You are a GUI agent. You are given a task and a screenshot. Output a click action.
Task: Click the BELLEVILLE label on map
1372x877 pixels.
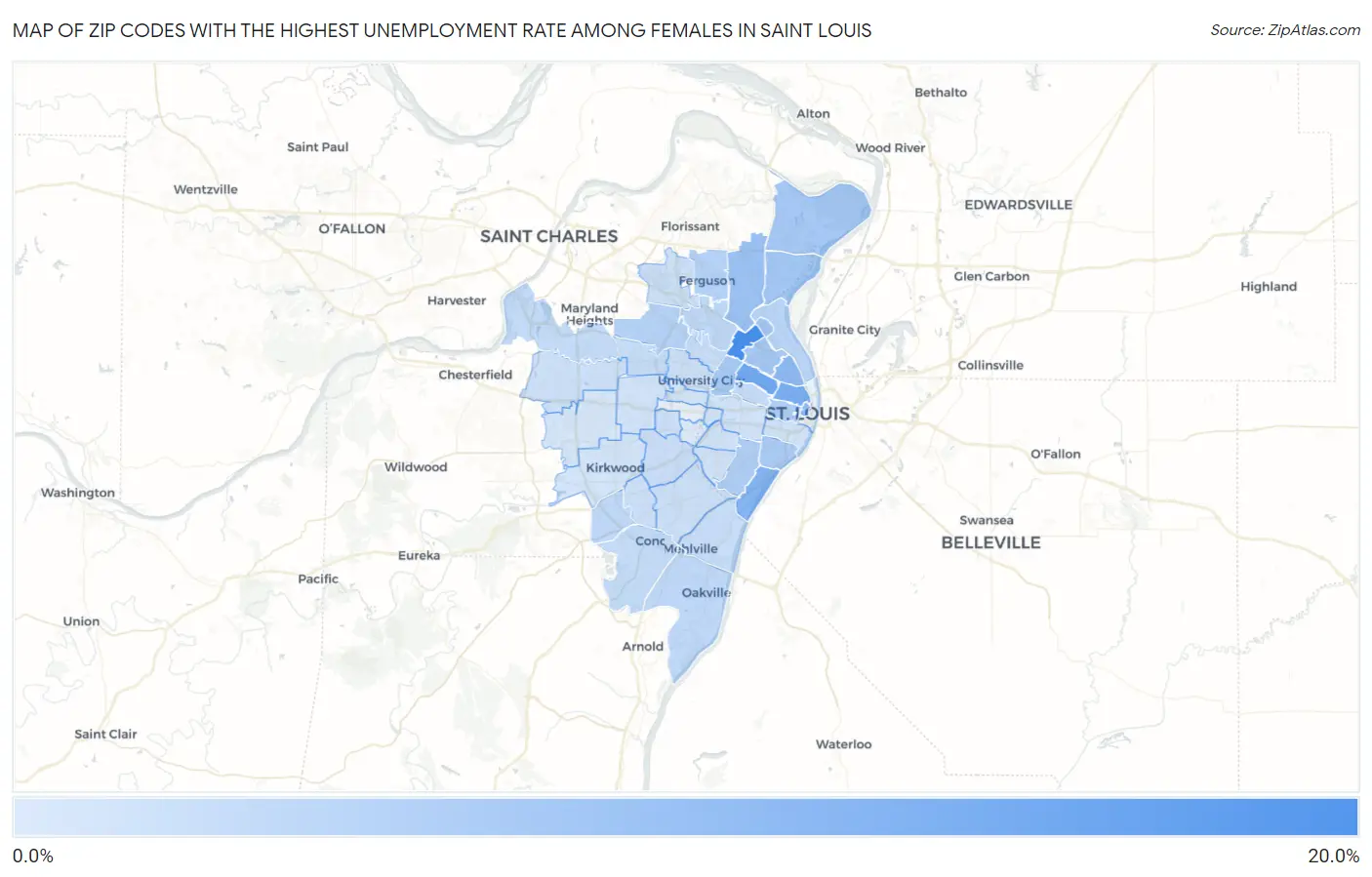click(990, 542)
